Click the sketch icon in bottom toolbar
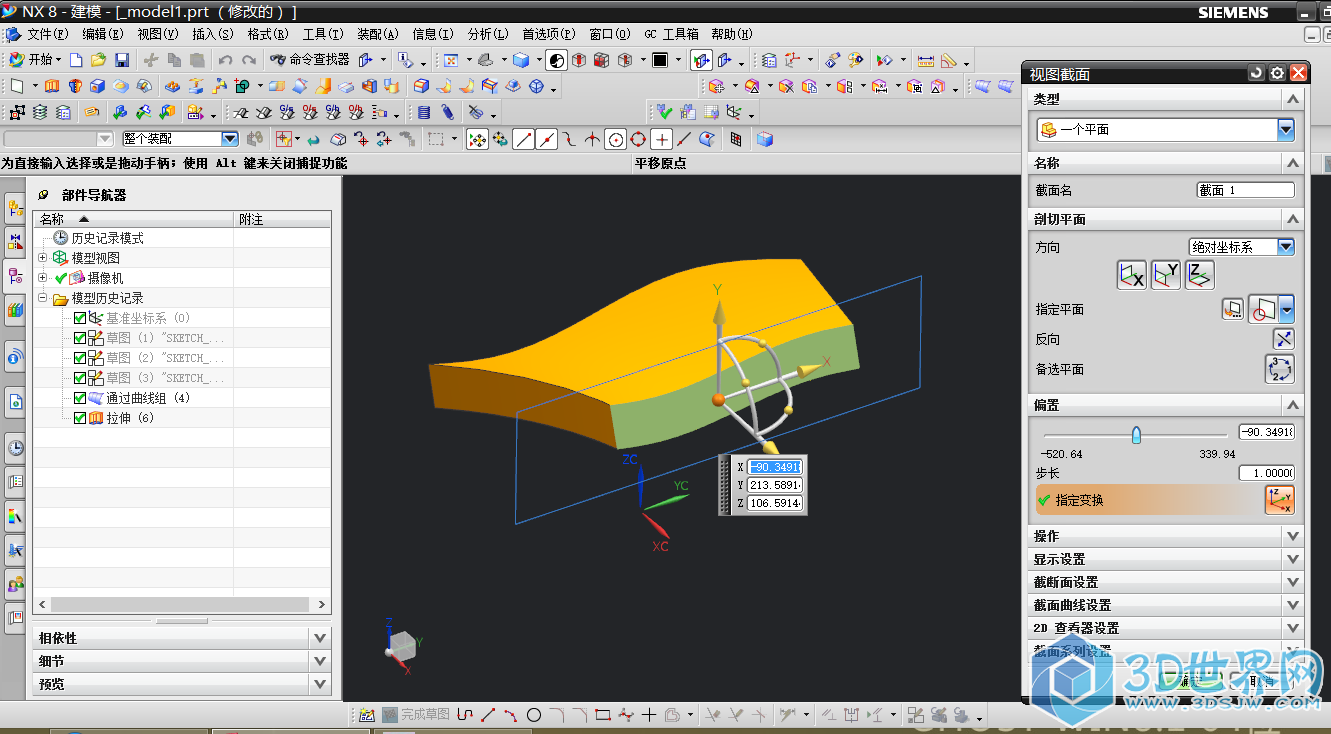Screen dimensions: 1331x734 pos(366,715)
